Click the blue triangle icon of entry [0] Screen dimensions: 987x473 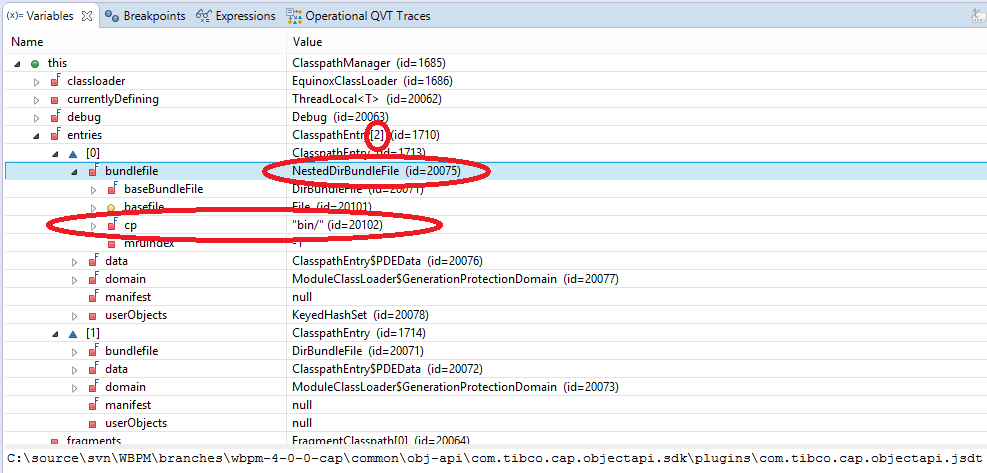73,153
